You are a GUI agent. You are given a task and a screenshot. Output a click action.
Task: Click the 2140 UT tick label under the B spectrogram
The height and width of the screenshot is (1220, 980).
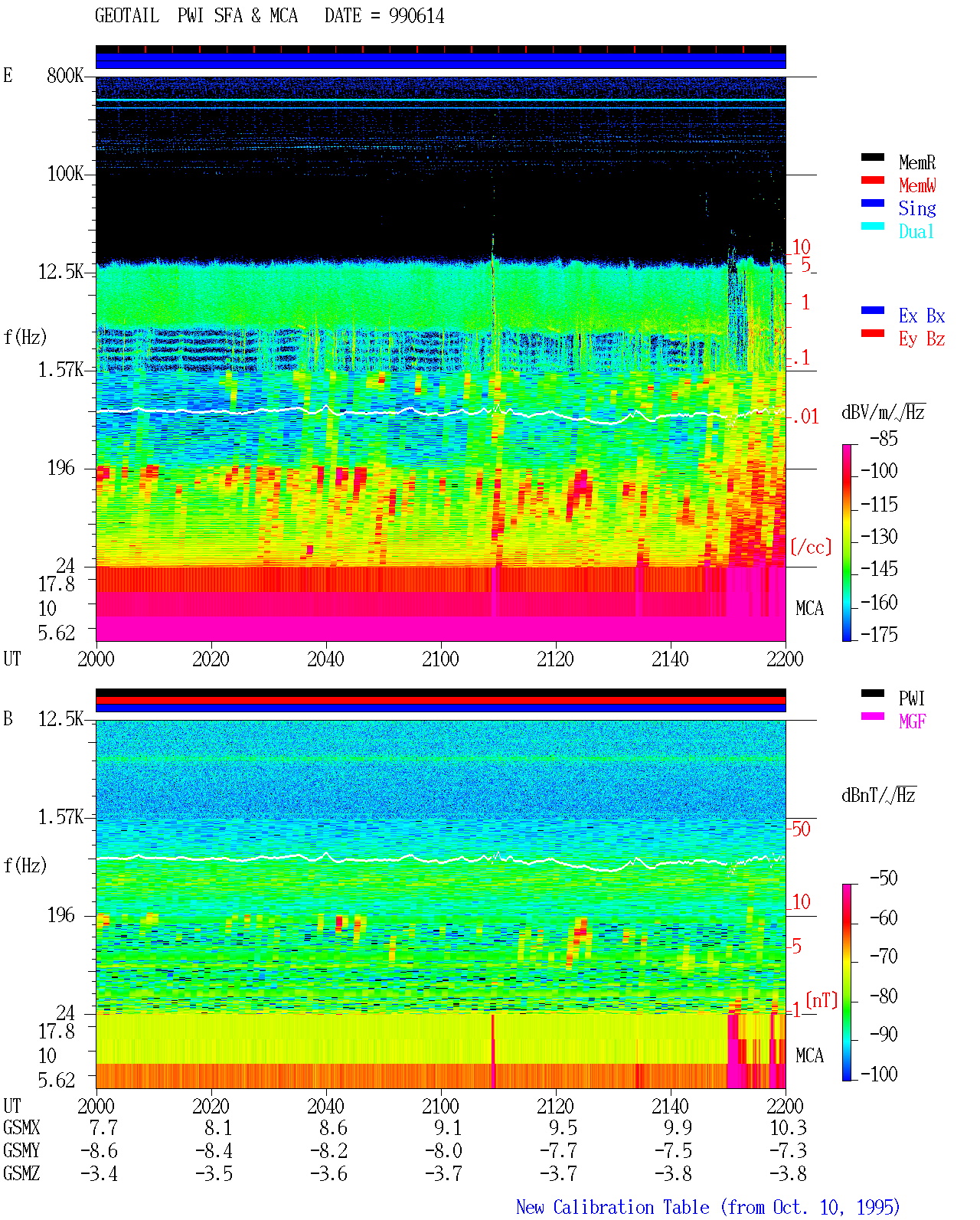coord(670,1107)
